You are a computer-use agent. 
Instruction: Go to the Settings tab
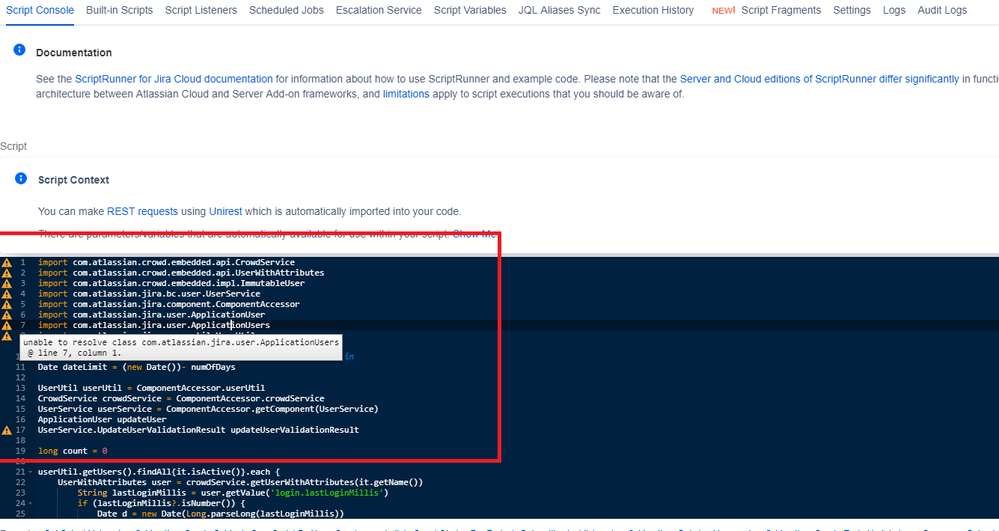tap(852, 10)
